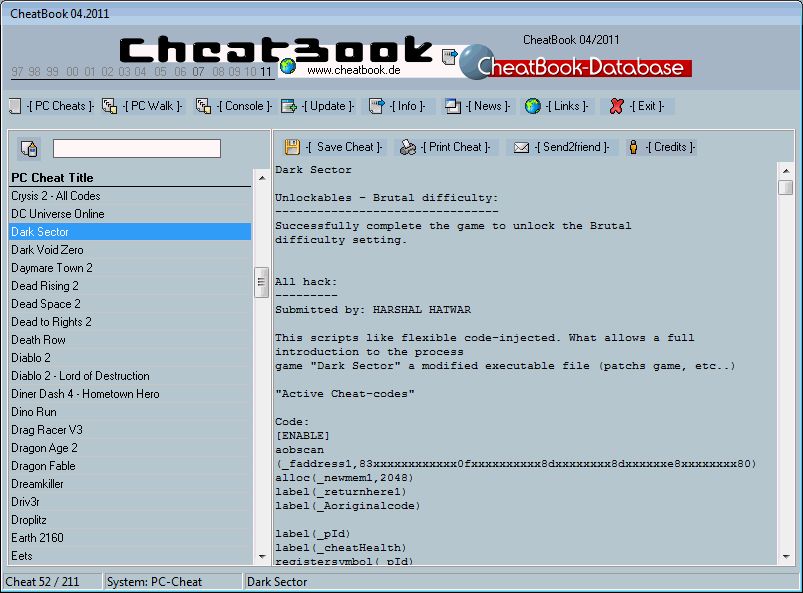This screenshot has width=803, height=593.
Task: Click the cheat text scrollbar thumb
Action: [x=786, y=187]
